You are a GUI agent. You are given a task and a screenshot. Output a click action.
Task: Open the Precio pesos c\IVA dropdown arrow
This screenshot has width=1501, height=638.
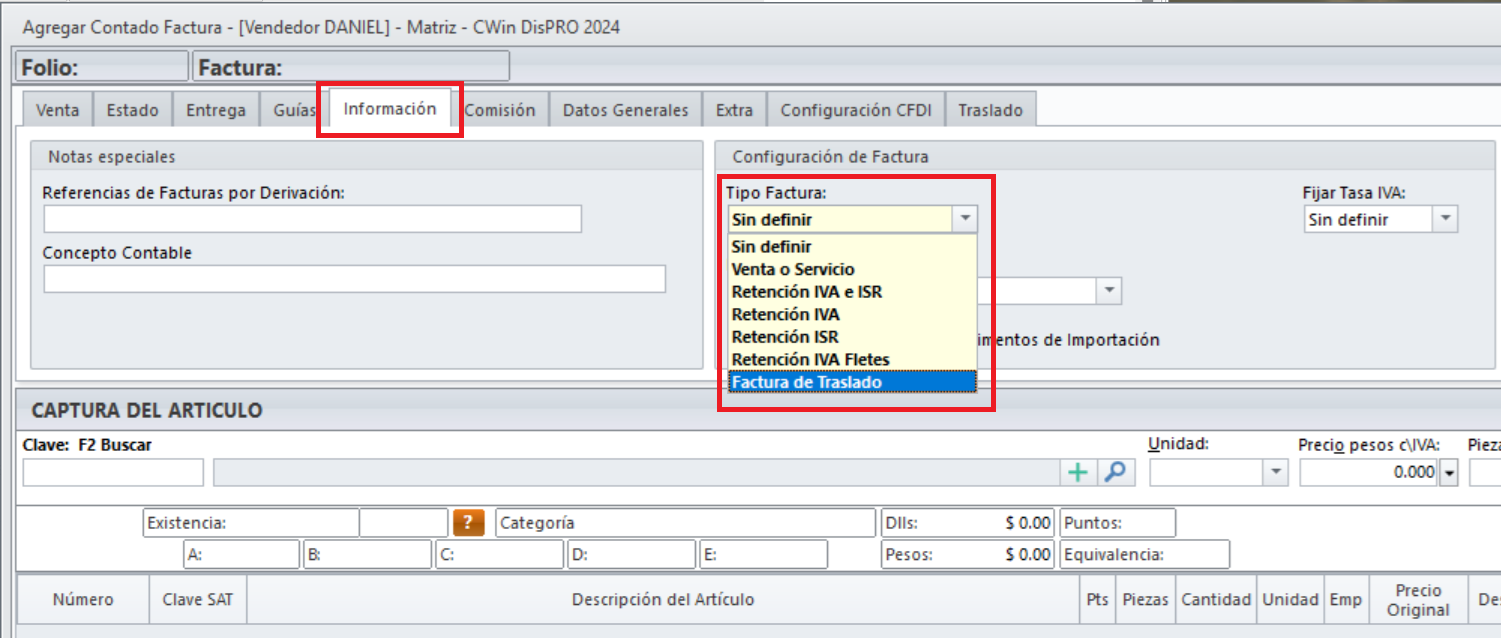[x=1450, y=473]
